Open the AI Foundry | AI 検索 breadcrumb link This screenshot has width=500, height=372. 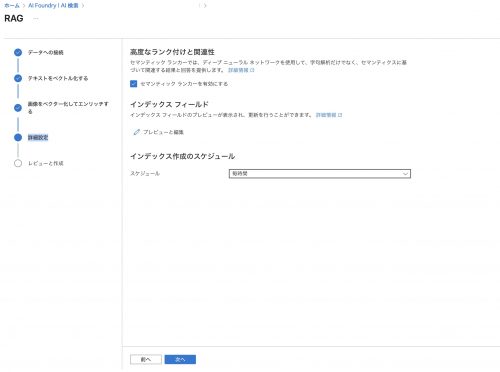[x=53, y=6]
